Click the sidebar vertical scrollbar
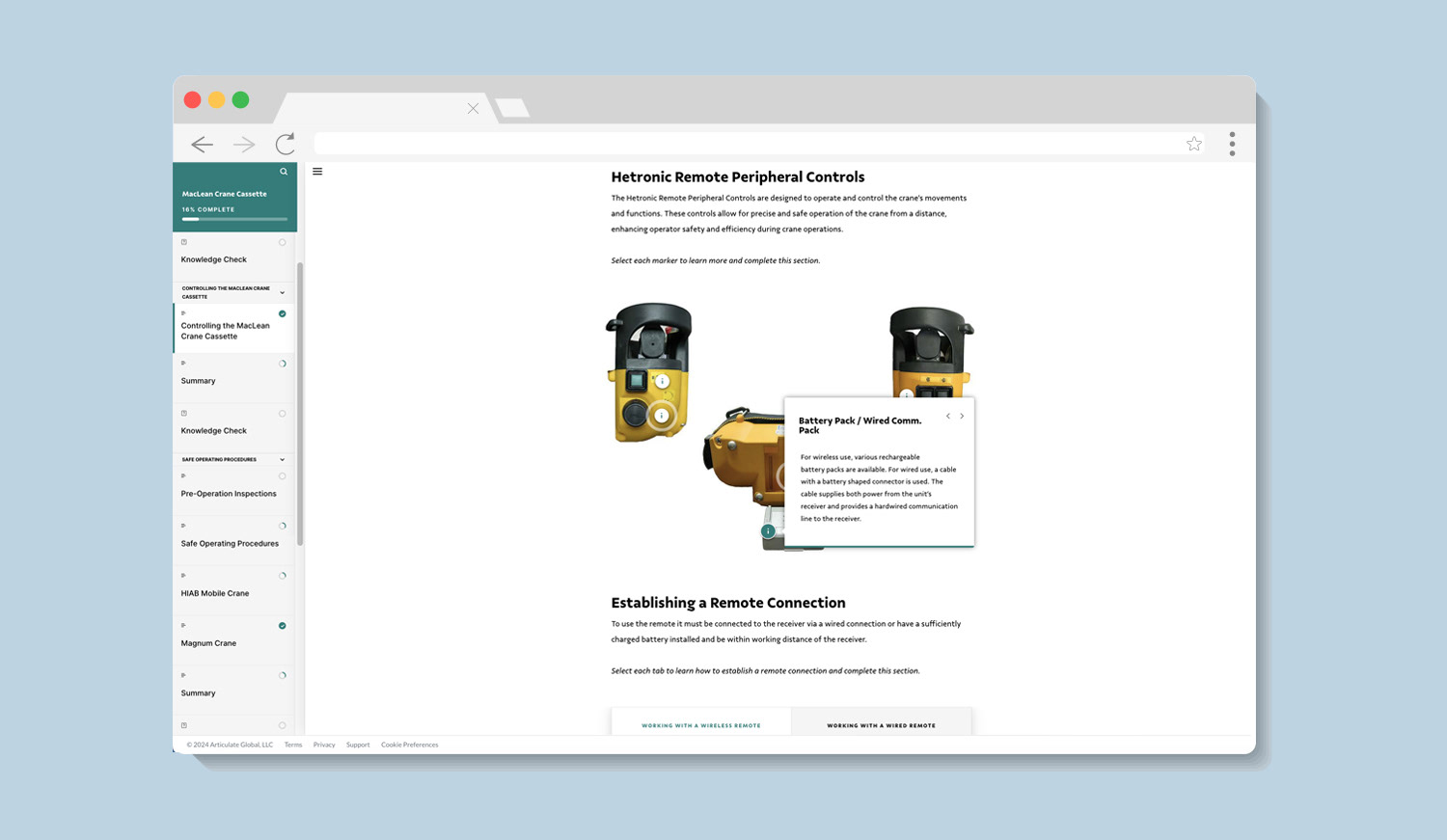The height and width of the screenshot is (840, 1447). click(300, 403)
